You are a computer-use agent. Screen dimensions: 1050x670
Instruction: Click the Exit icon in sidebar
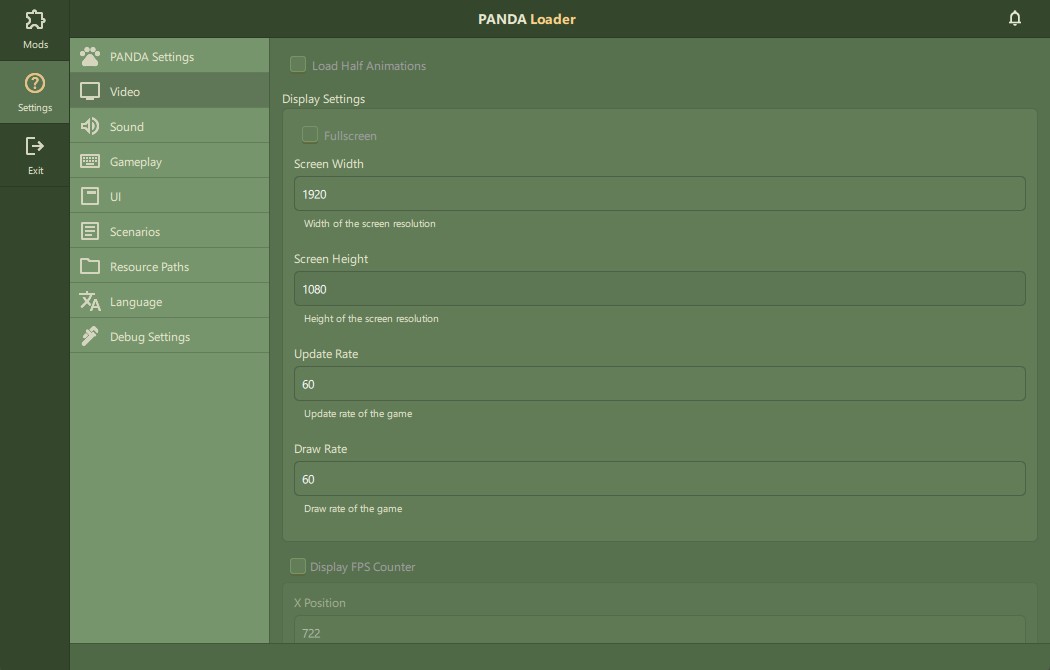(x=35, y=147)
